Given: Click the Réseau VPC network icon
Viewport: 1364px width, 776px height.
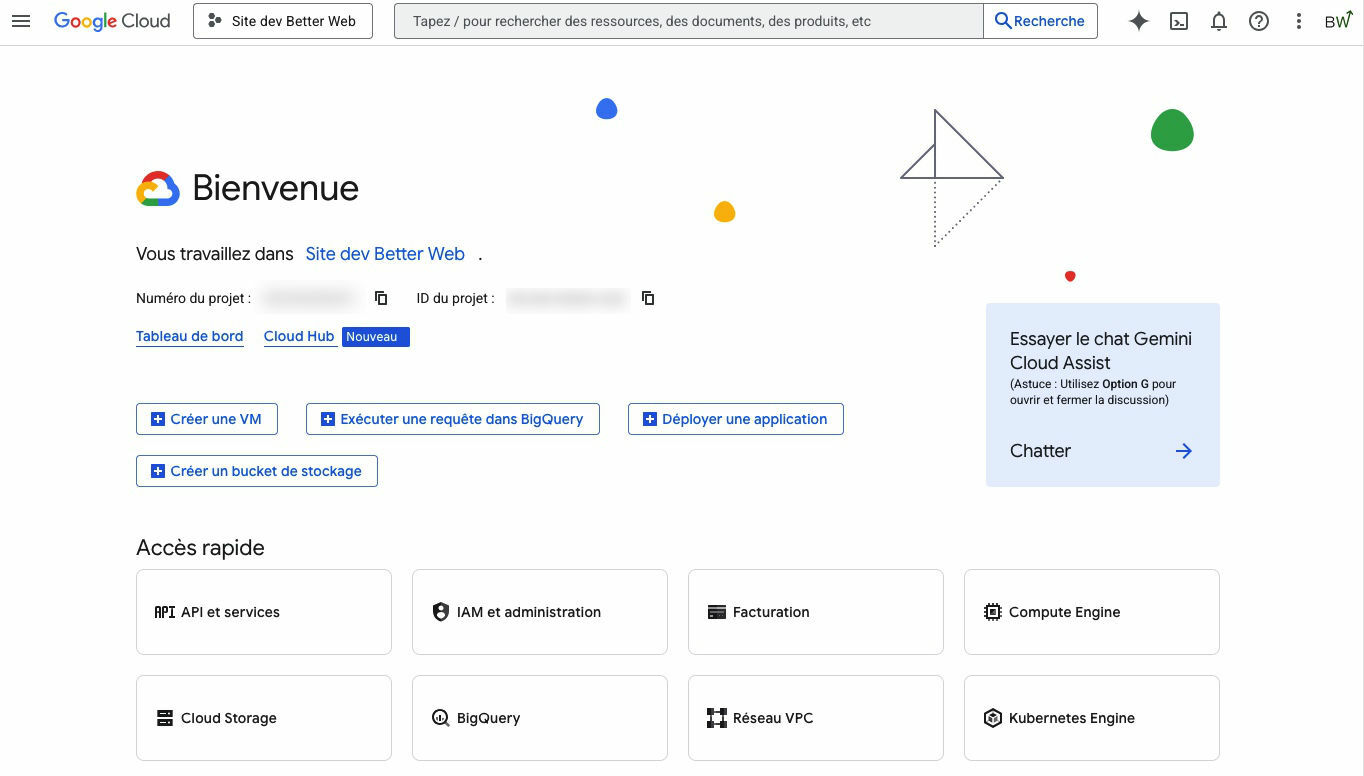Looking at the screenshot, I should tap(716, 718).
